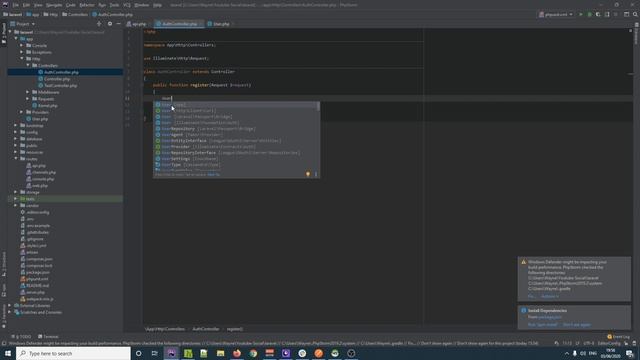
Task: Open the Navigate menu
Action: pyautogui.click(x=54, y=5)
